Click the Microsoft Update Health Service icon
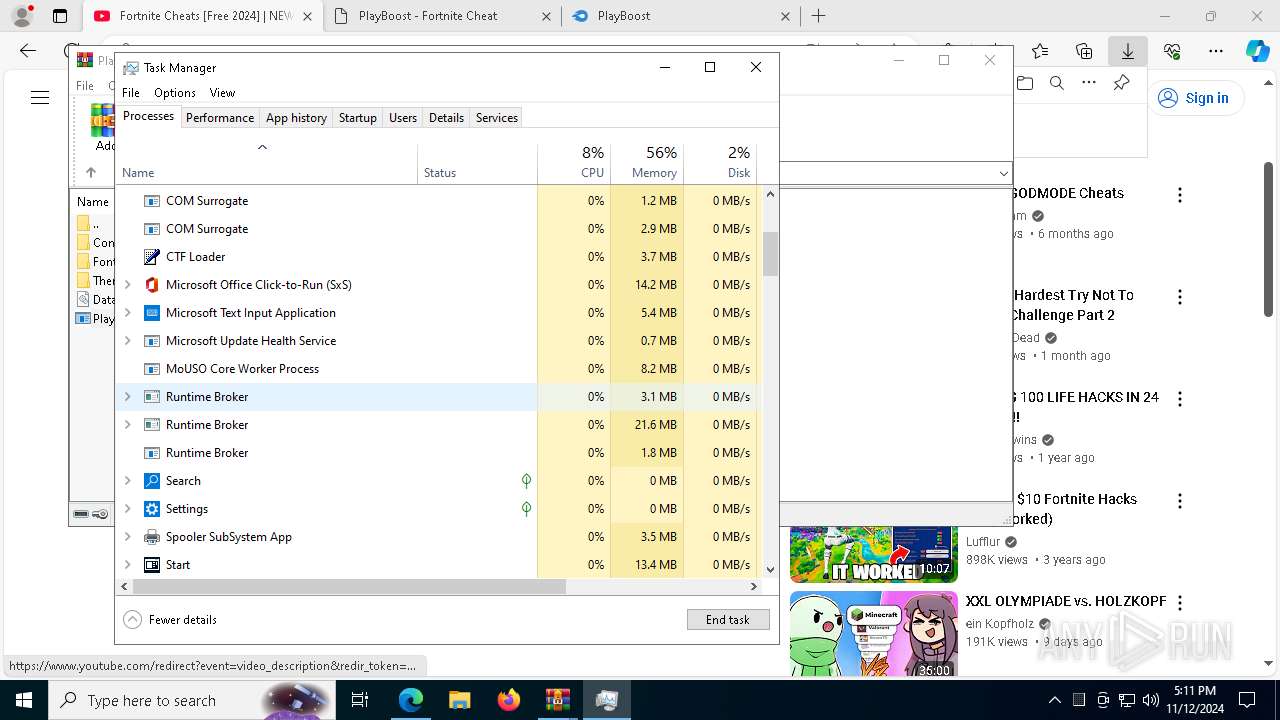Image resolution: width=1280 pixels, height=720 pixels. click(x=152, y=341)
